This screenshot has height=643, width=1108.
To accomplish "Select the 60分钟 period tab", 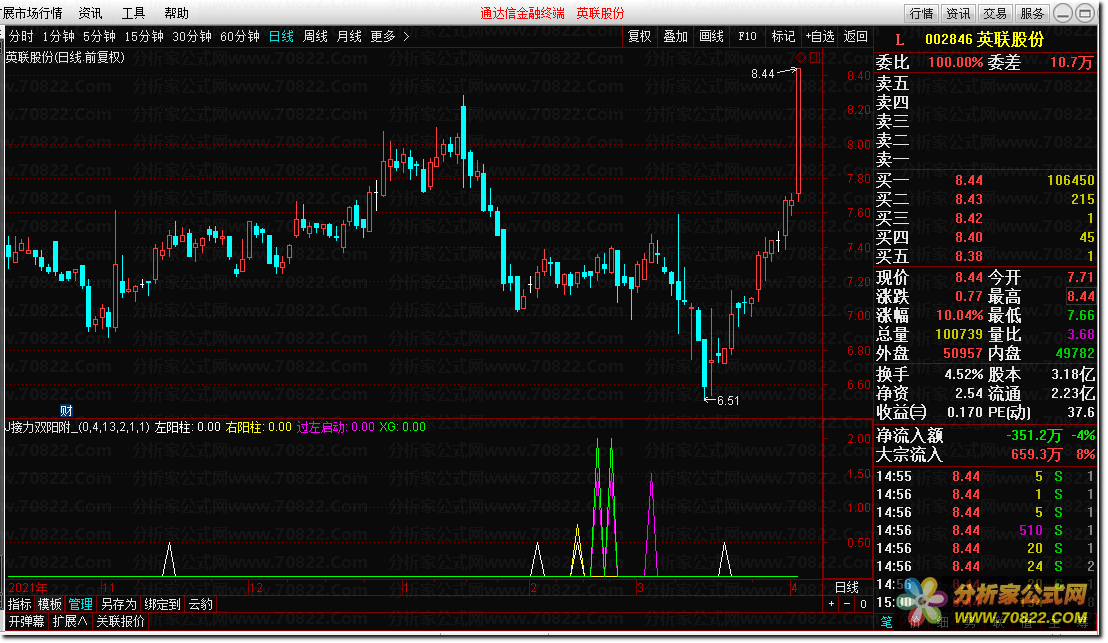I will 240,36.
